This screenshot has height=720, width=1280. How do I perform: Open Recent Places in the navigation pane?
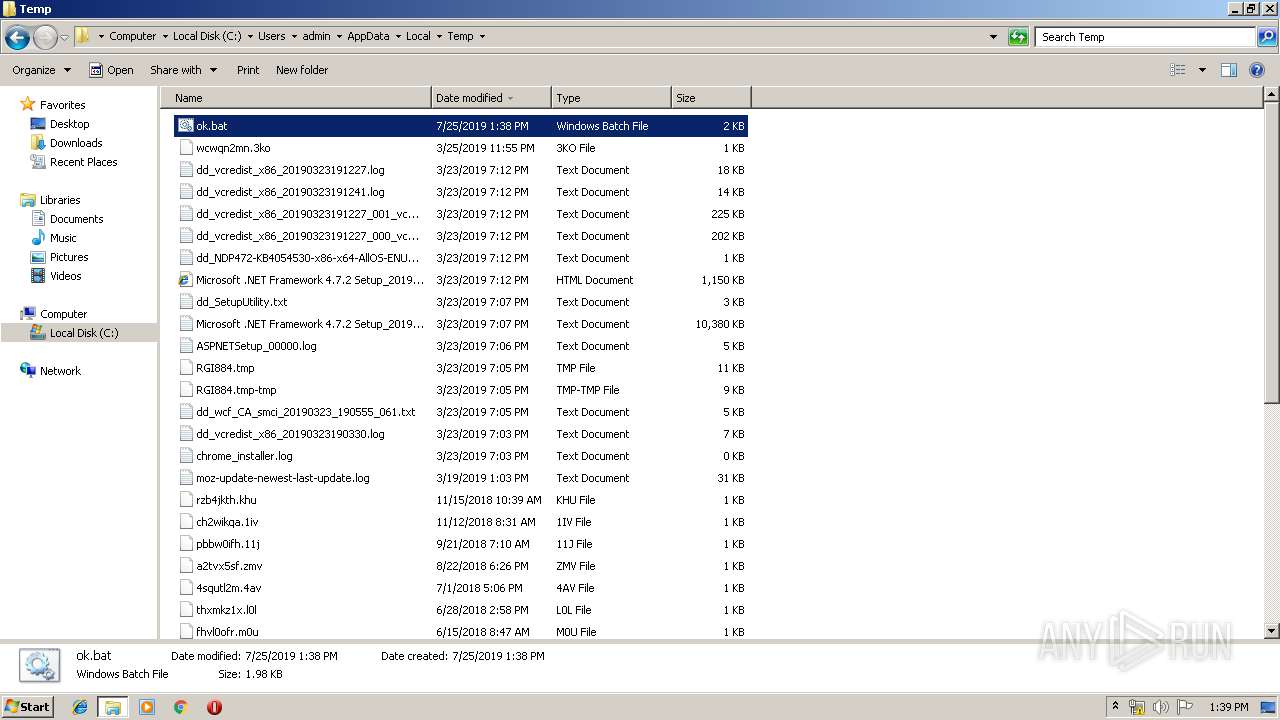[83, 162]
